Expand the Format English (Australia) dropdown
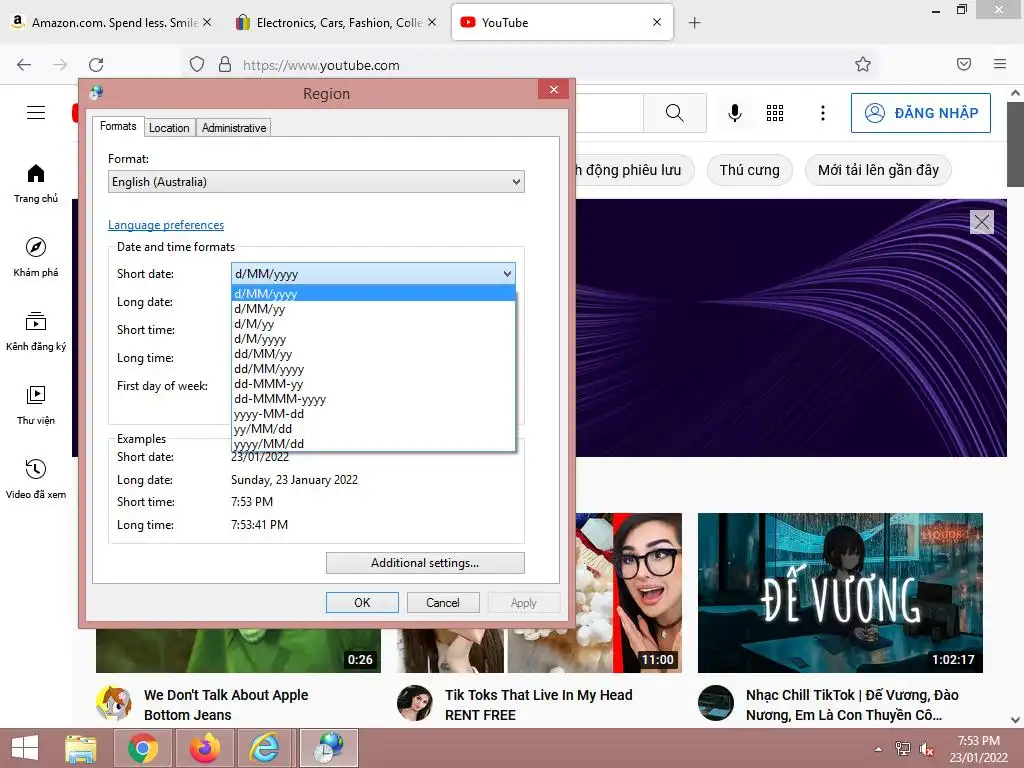Image resolution: width=1024 pixels, height=768 pixels. click(316, 182)
